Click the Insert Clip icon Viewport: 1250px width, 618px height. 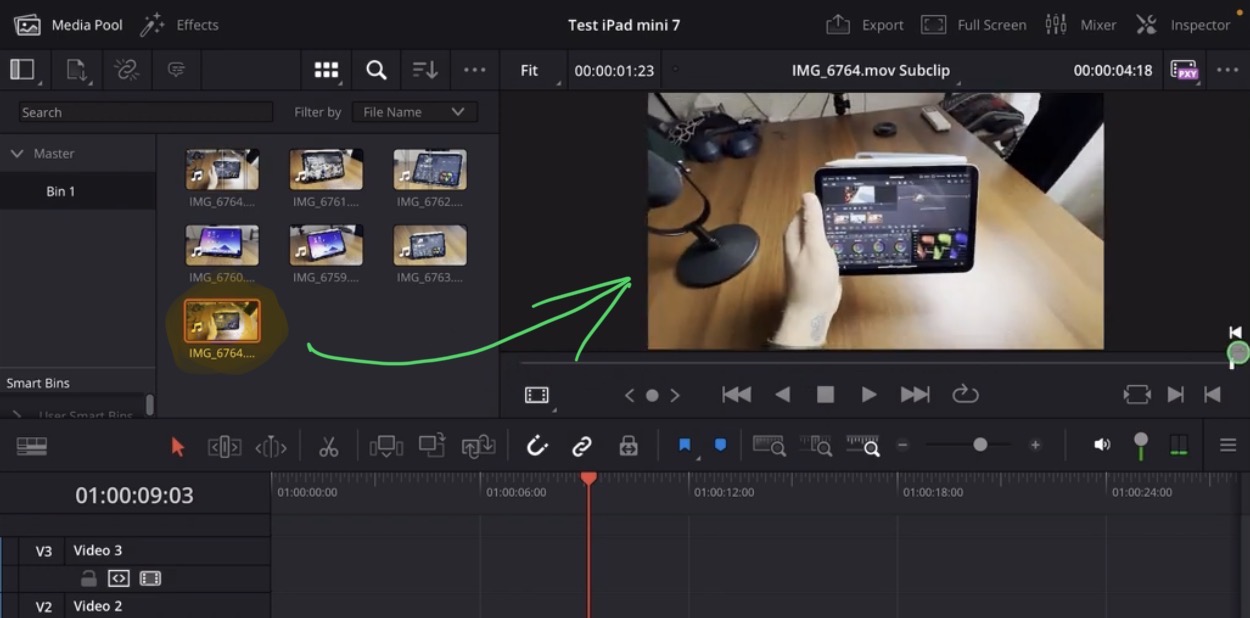click(385, 446)
